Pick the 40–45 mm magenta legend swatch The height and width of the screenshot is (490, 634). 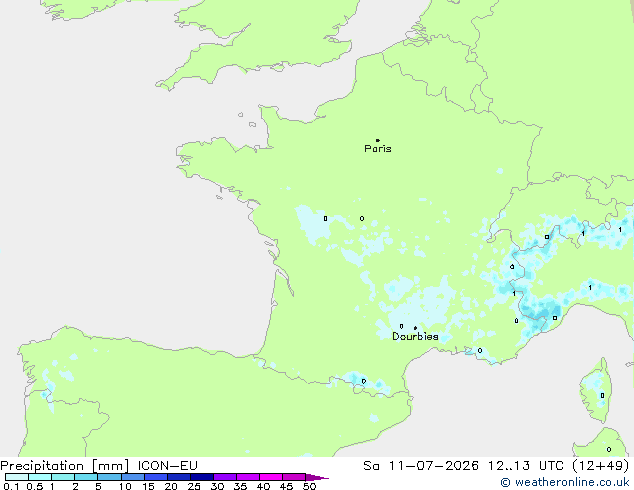pyautogui.click(x=271, y=477)
